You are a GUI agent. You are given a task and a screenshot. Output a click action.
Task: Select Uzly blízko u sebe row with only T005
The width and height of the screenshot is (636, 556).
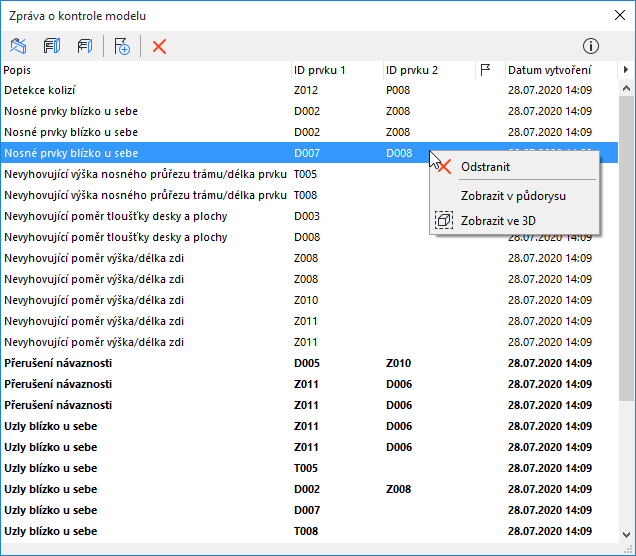(x=310, y=468)
